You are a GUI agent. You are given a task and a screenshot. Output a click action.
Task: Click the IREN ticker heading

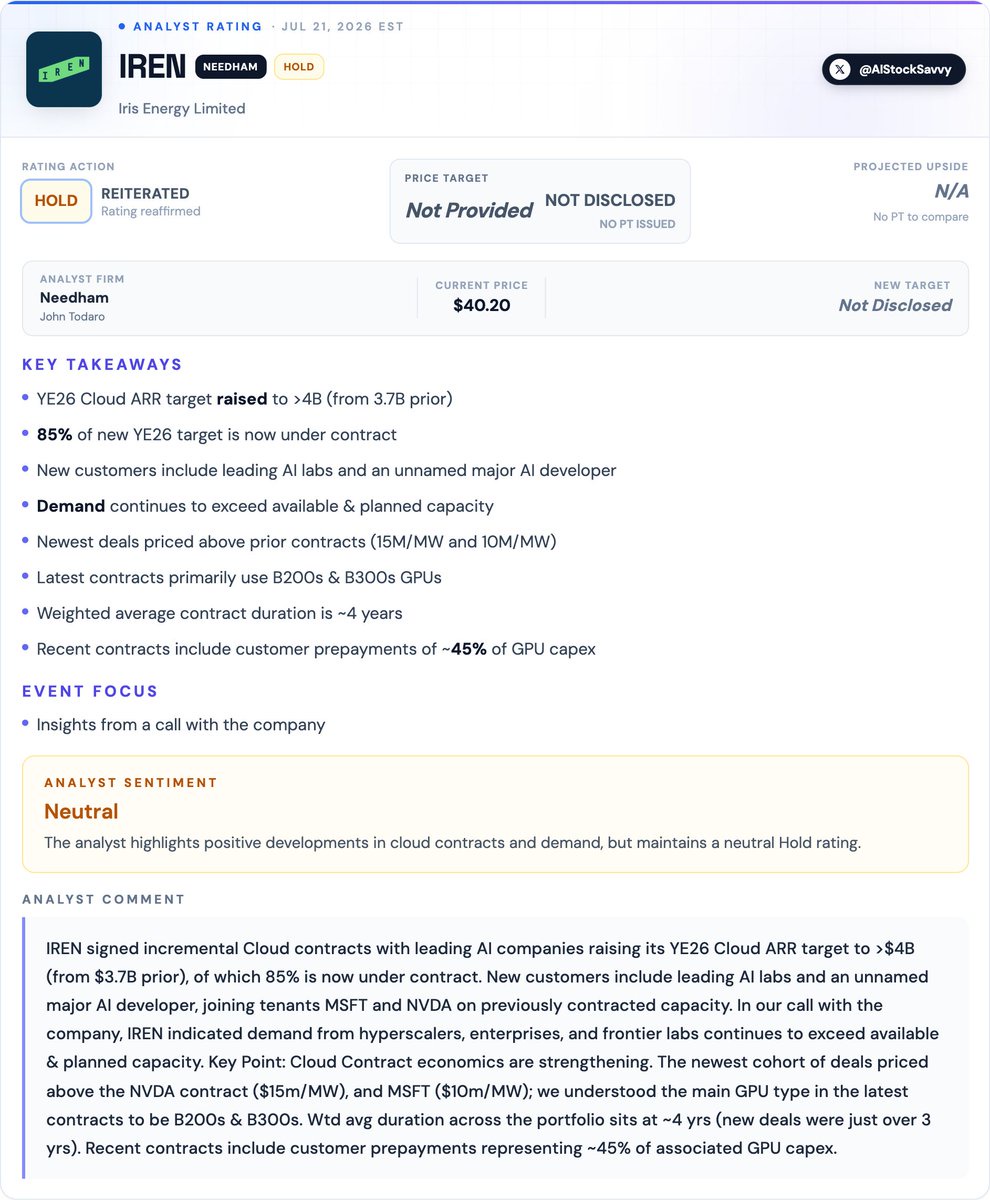click(x=152, y=67)
